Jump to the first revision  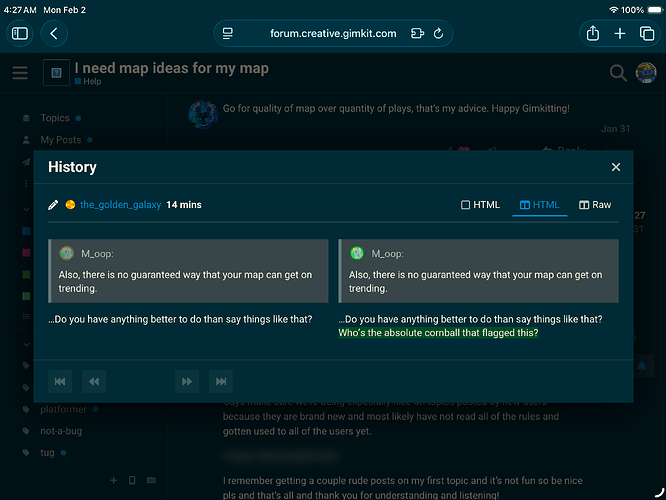click(60, 381)
